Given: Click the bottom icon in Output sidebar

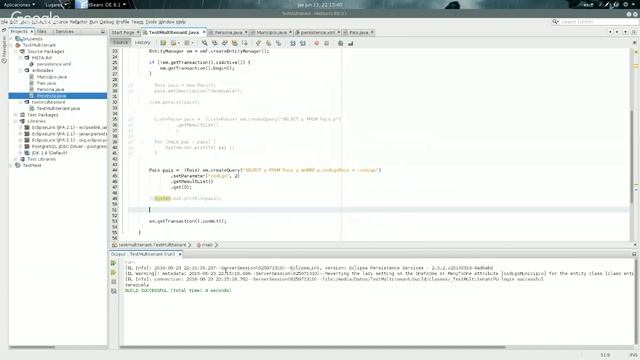Looking at the screenshot, I should point(113,291).
